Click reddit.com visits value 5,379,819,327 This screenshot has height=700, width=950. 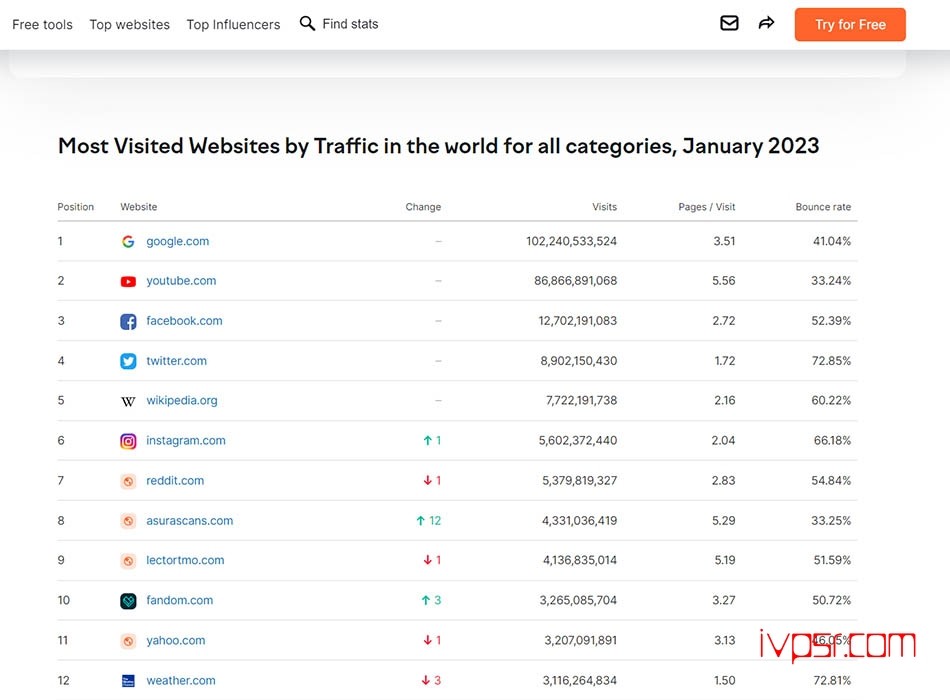[x=579, y=481]
